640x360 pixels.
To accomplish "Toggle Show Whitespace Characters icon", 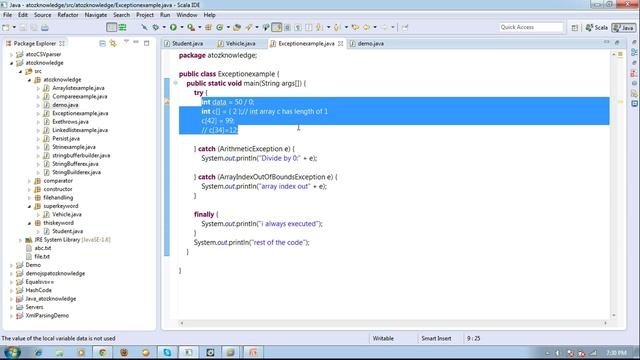I will pos(298,27).
